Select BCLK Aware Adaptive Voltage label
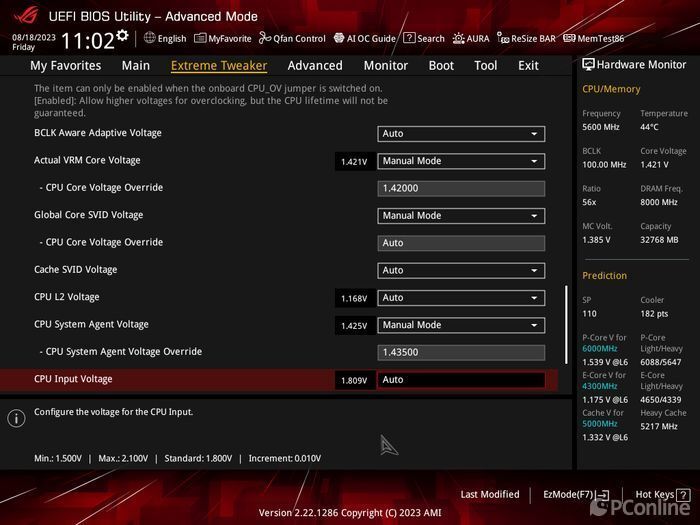This screenshot has width=700, height=525. pyautogui.click(x=98, y=133)
